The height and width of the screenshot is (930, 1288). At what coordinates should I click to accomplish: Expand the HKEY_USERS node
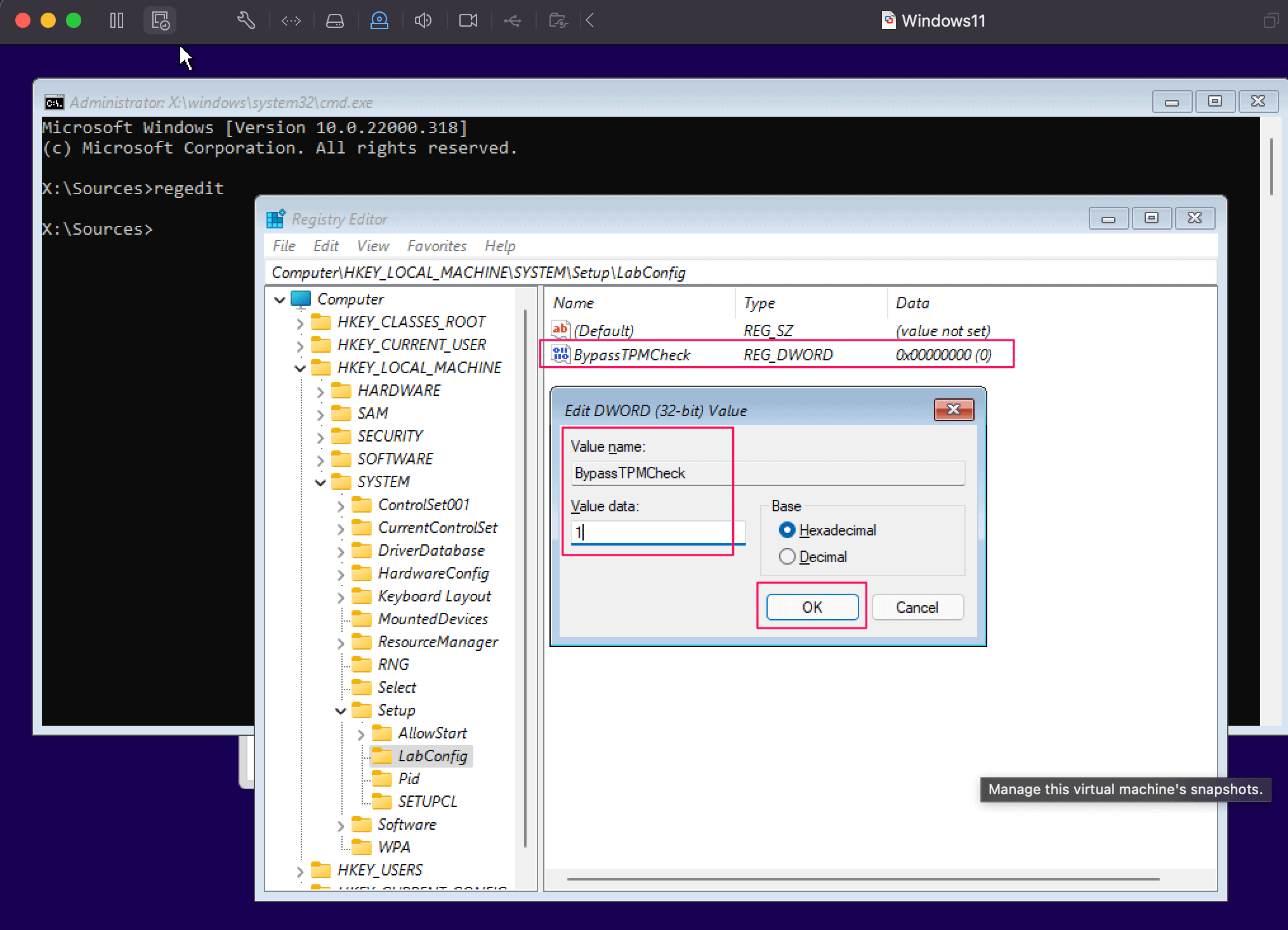click(300, 871)
